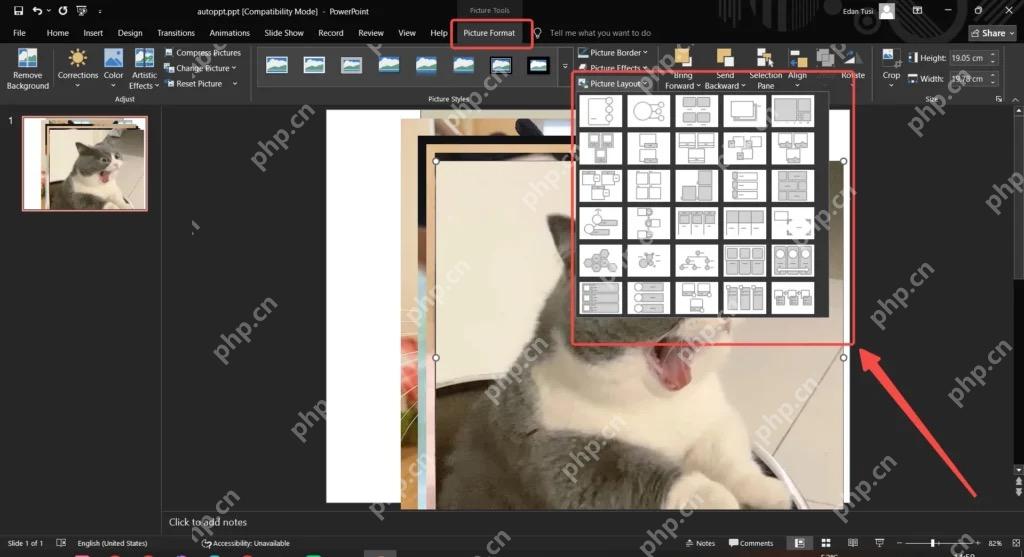Screen dimensions: 1024x557
Task: Click the Remove Background tool
Action: tap(27, 69)
